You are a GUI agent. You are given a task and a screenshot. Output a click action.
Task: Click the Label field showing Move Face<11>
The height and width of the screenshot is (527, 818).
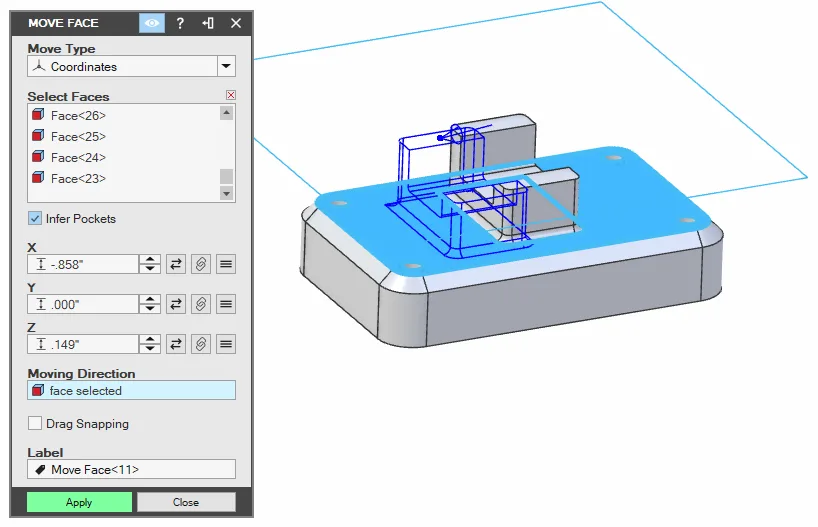(x=131, y=469)
